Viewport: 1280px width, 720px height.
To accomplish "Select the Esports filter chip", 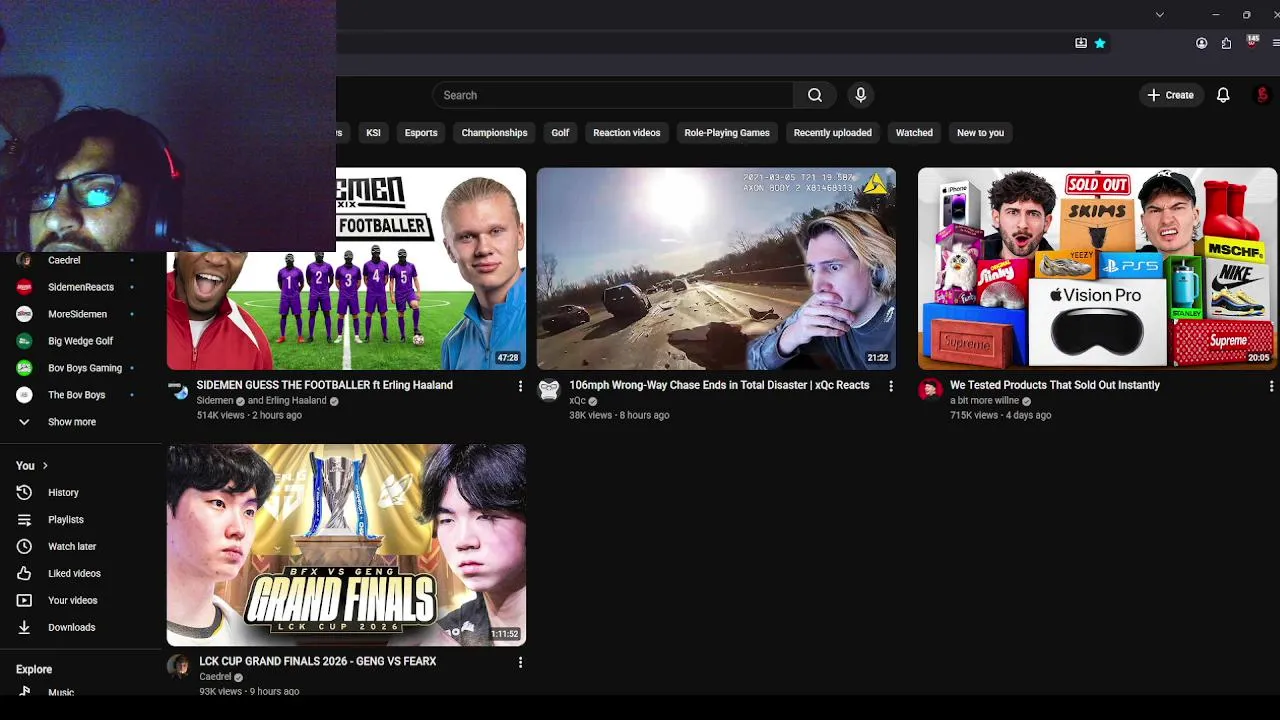I will coord(421,133).
